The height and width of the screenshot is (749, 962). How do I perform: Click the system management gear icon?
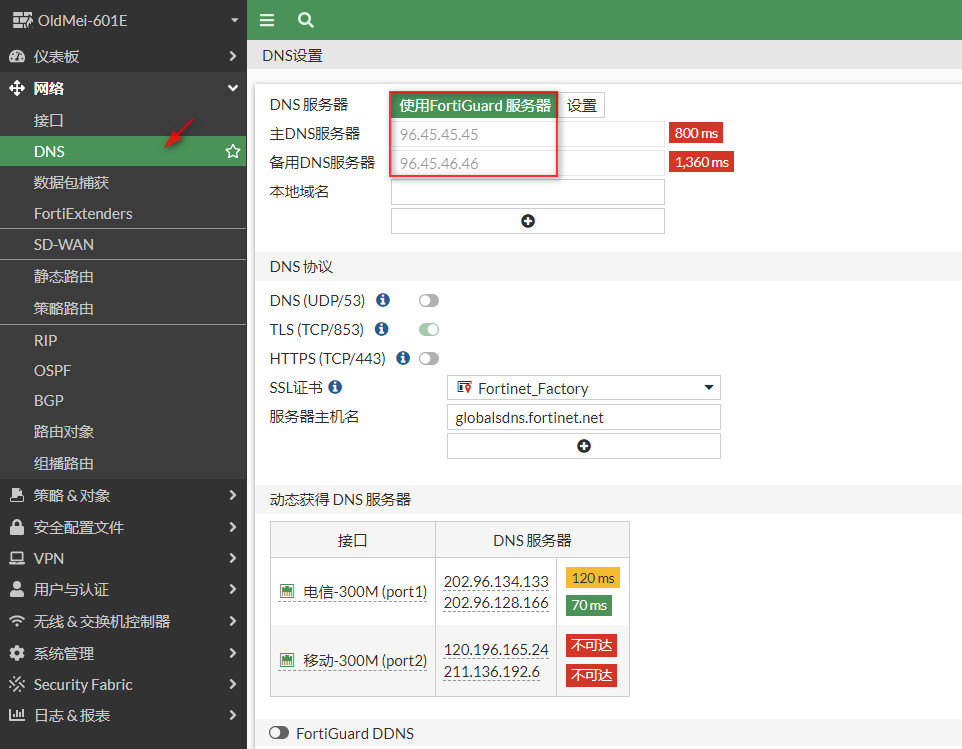[17, 653]
